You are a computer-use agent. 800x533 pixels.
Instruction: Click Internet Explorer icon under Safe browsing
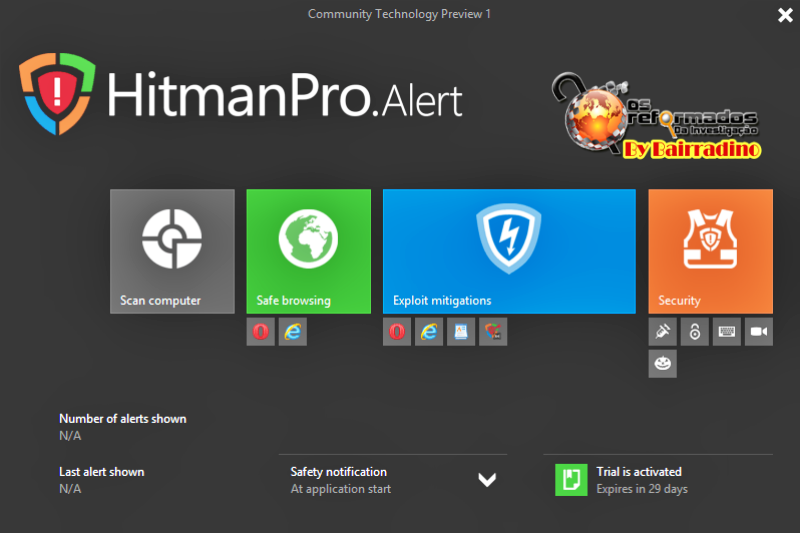[293, 332]
